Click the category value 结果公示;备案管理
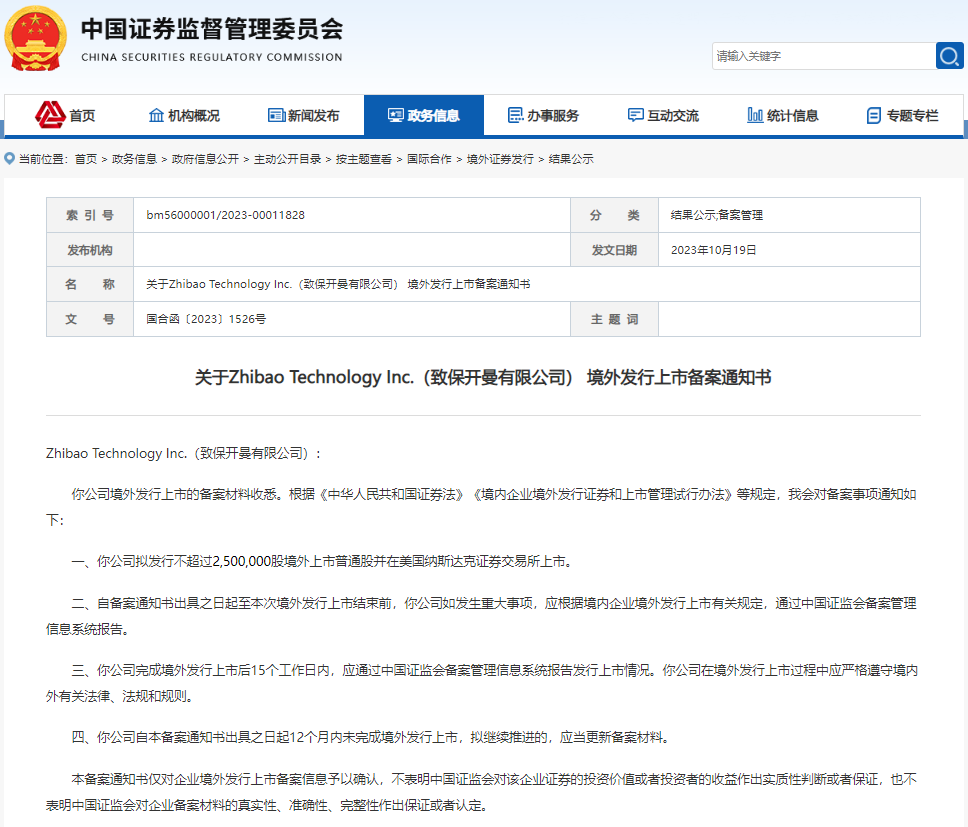The image size is (968, 827). click(717, 215)
